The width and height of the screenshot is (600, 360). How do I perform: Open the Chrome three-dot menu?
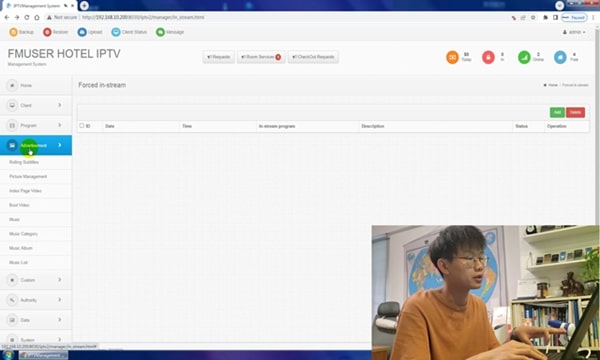click(x=593, y=18)
